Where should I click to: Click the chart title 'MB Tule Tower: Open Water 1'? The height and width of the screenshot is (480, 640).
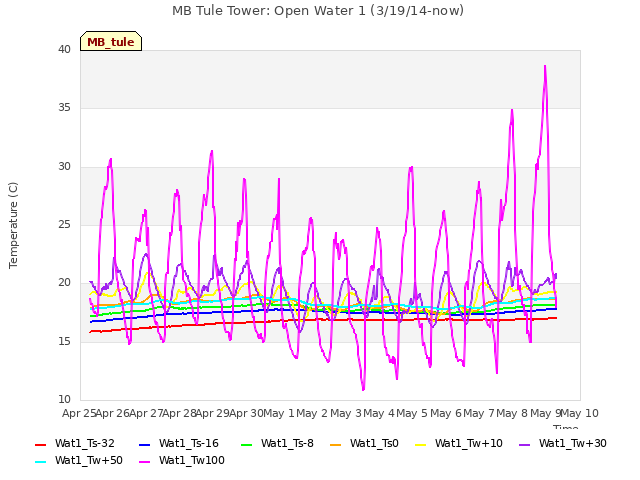tap(269, 11)
